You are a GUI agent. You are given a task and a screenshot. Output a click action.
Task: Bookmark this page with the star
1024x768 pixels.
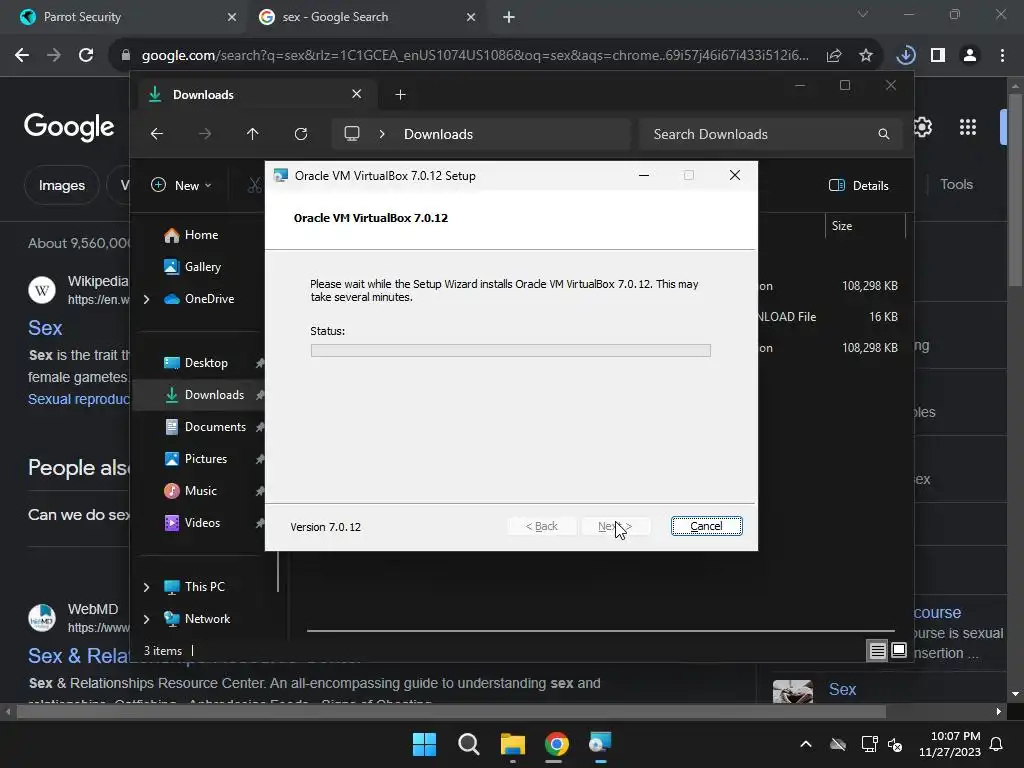pyautogui.click(x=866, y=56)
